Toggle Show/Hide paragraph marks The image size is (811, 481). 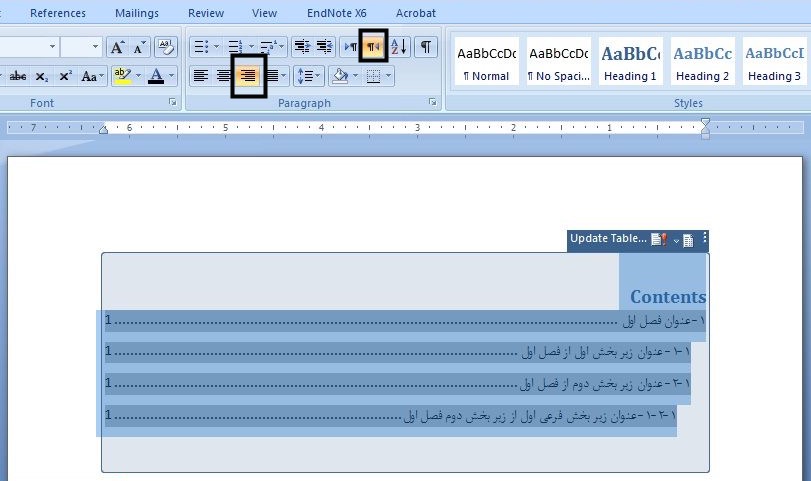pos(426,46)
